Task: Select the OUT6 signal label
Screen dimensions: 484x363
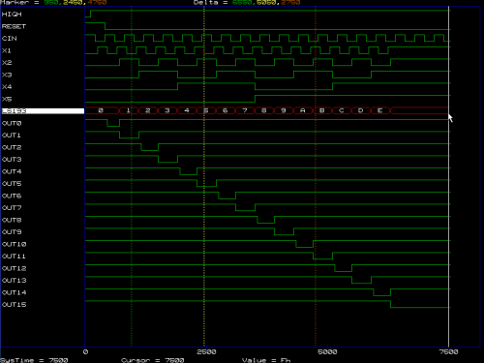Action: (12, 196)
